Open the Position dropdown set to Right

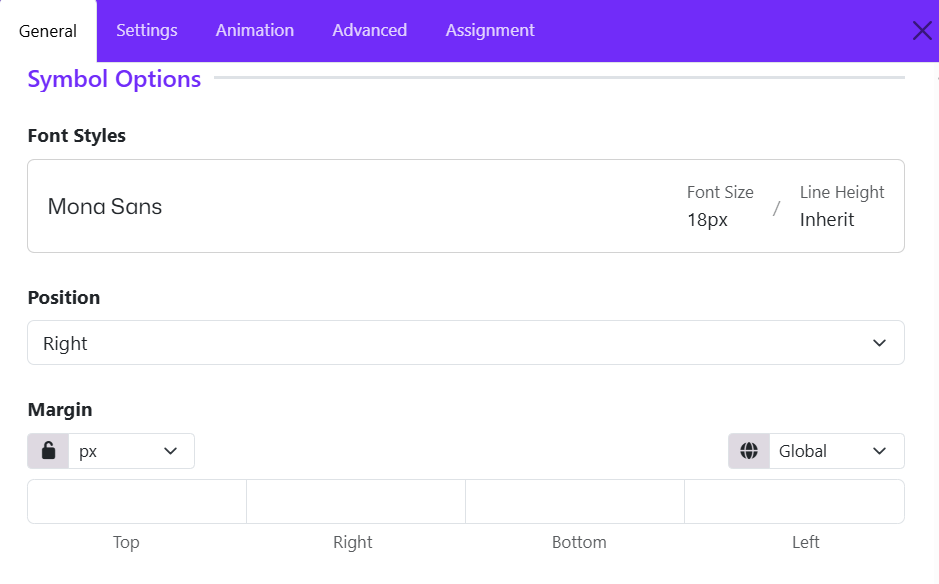(465, 343)
